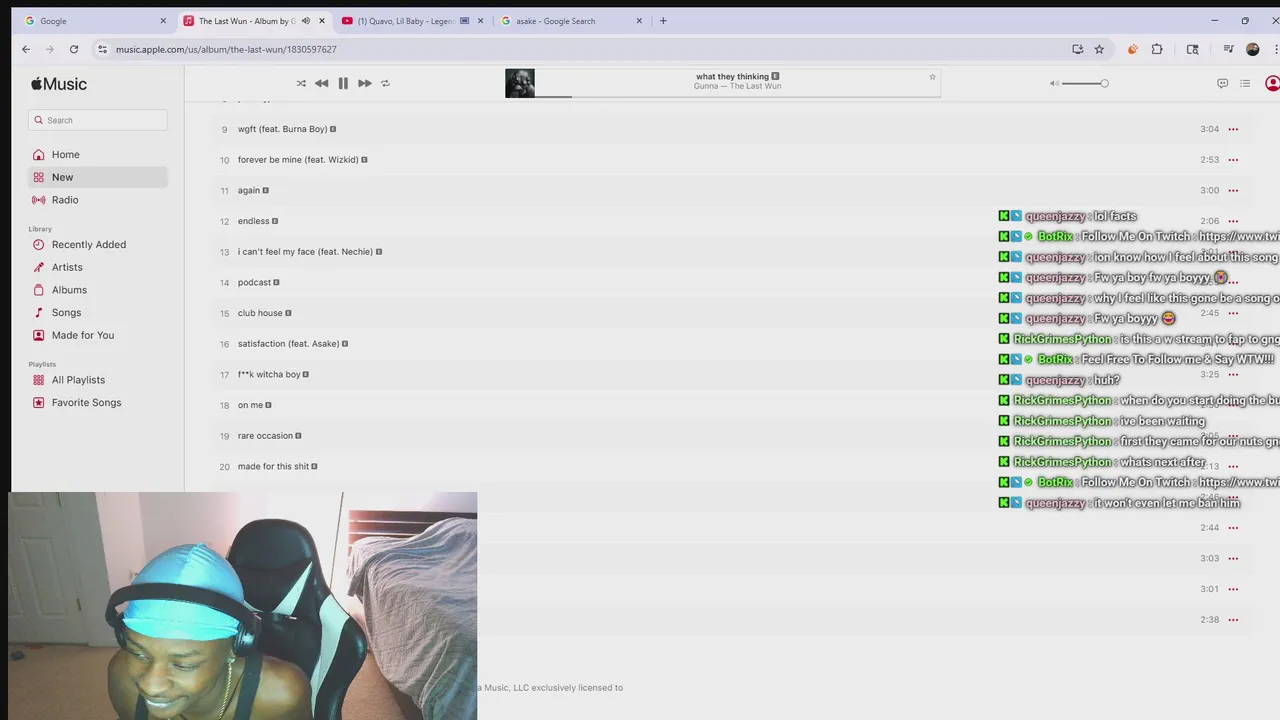This screenshot has height=720, width=1280.
Task: Go back in browser history
Action: (26, 49)
